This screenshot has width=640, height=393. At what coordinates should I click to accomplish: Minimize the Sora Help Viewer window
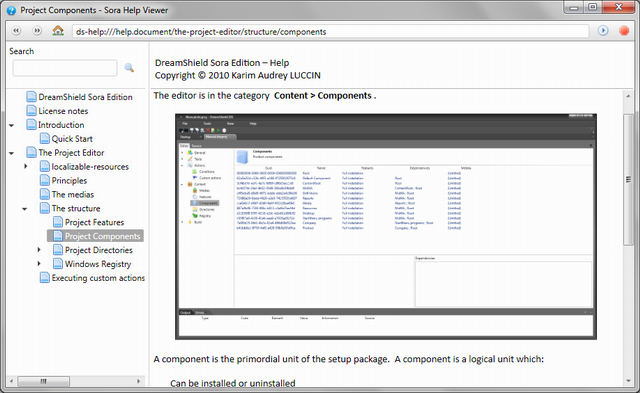[x=574, y=8]
